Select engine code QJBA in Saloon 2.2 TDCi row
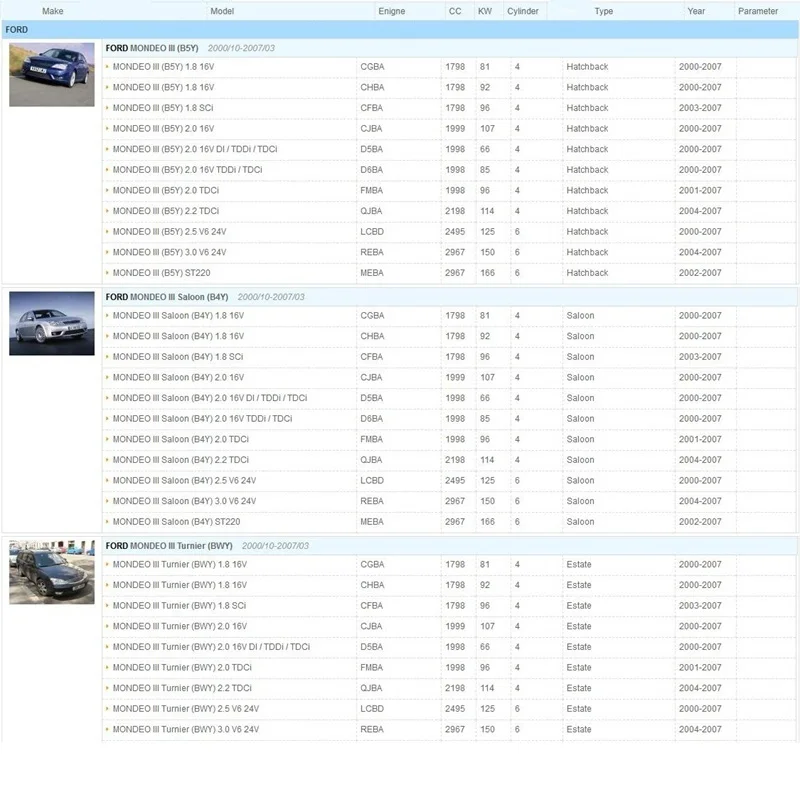800x800 pixels. click(371, 460)
